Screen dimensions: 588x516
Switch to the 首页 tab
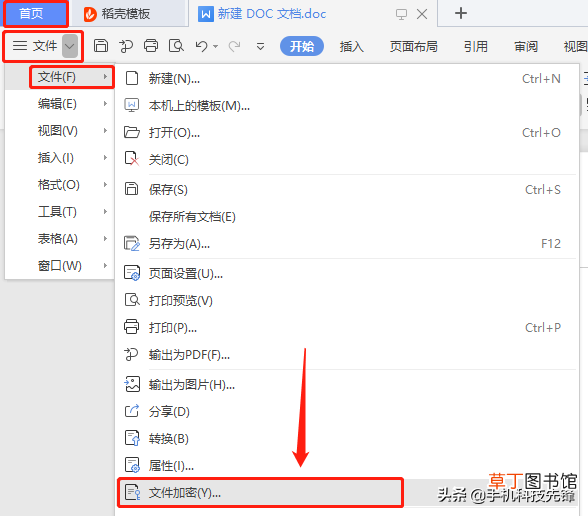point(36,14)
